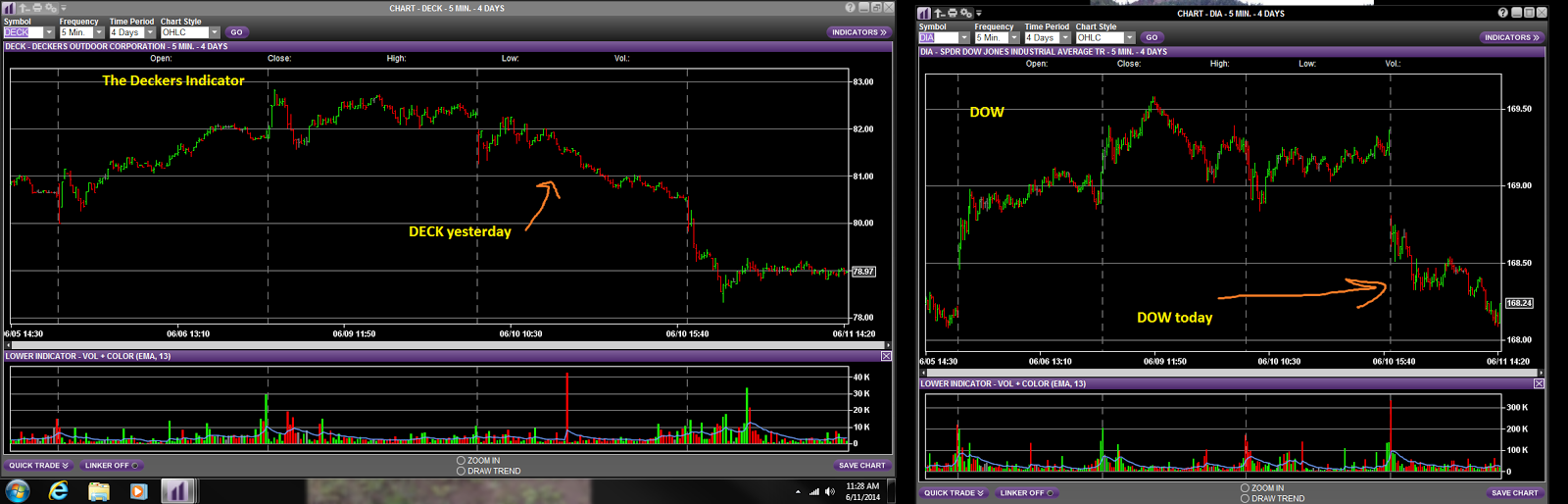Click GO button in DECK window
This screenshot has height=504, width=1568.
click(236, 32)
